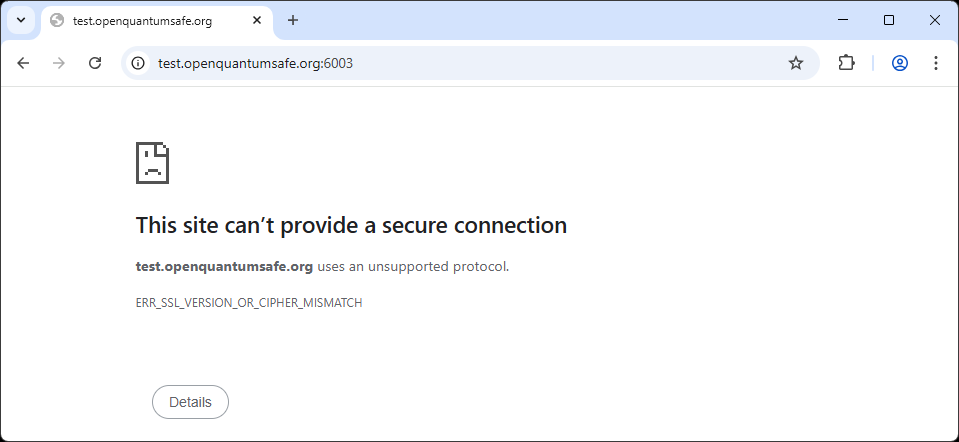
Task: Click the ERR_SSL_VERSION_OR_CIPHER_MISMATCH error code
Action: (249, 303)
